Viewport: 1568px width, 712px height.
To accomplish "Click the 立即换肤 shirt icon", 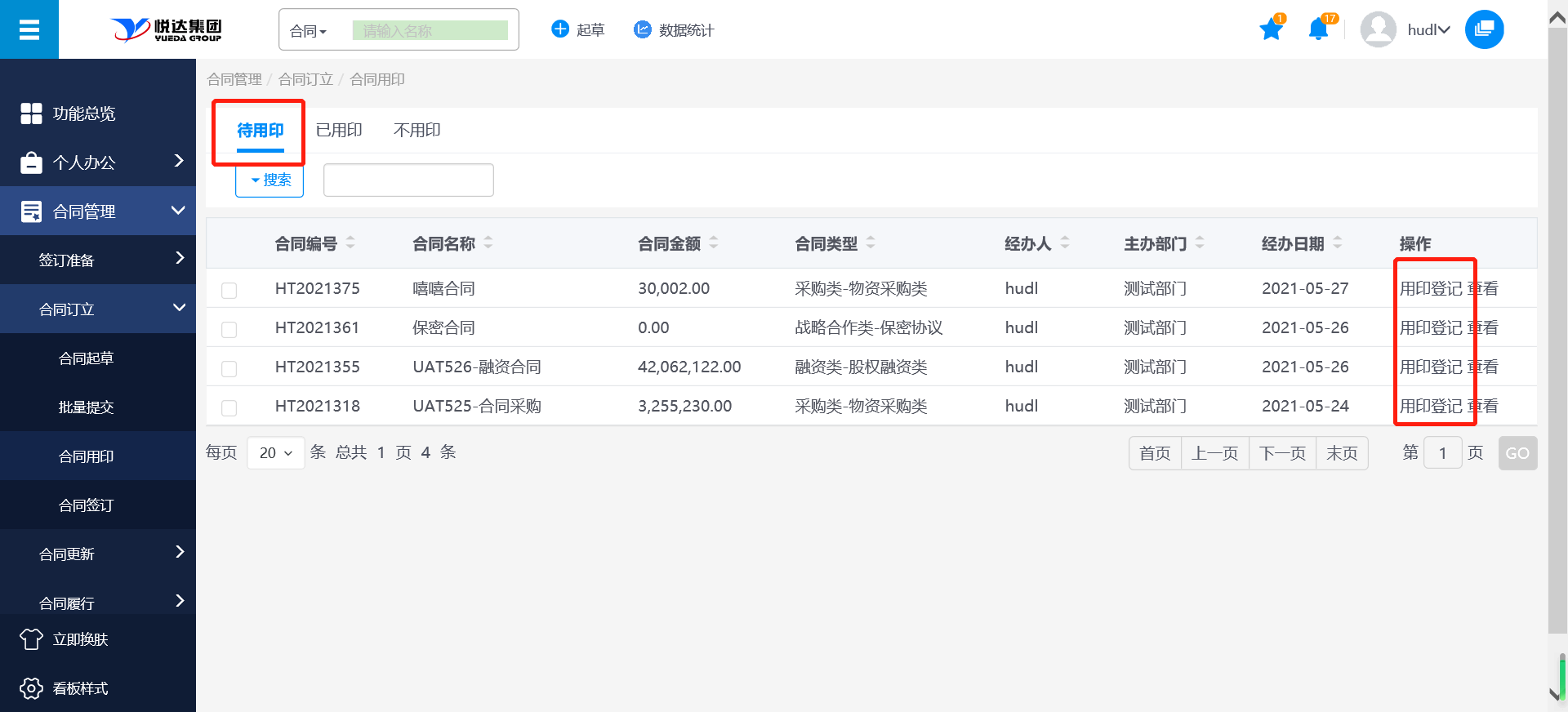I will tap(31, 639).
